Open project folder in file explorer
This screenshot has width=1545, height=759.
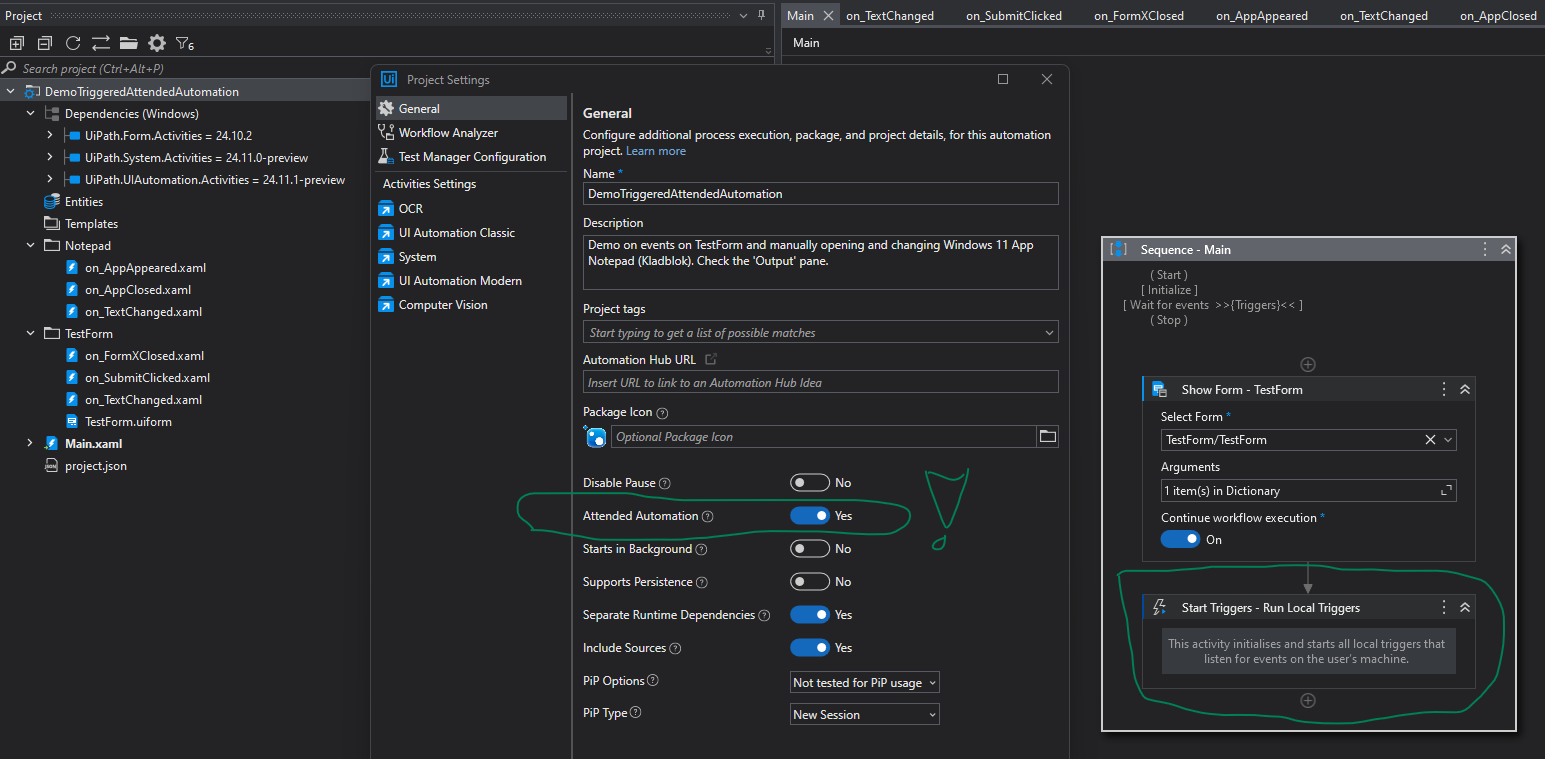[x=129, y=43]
